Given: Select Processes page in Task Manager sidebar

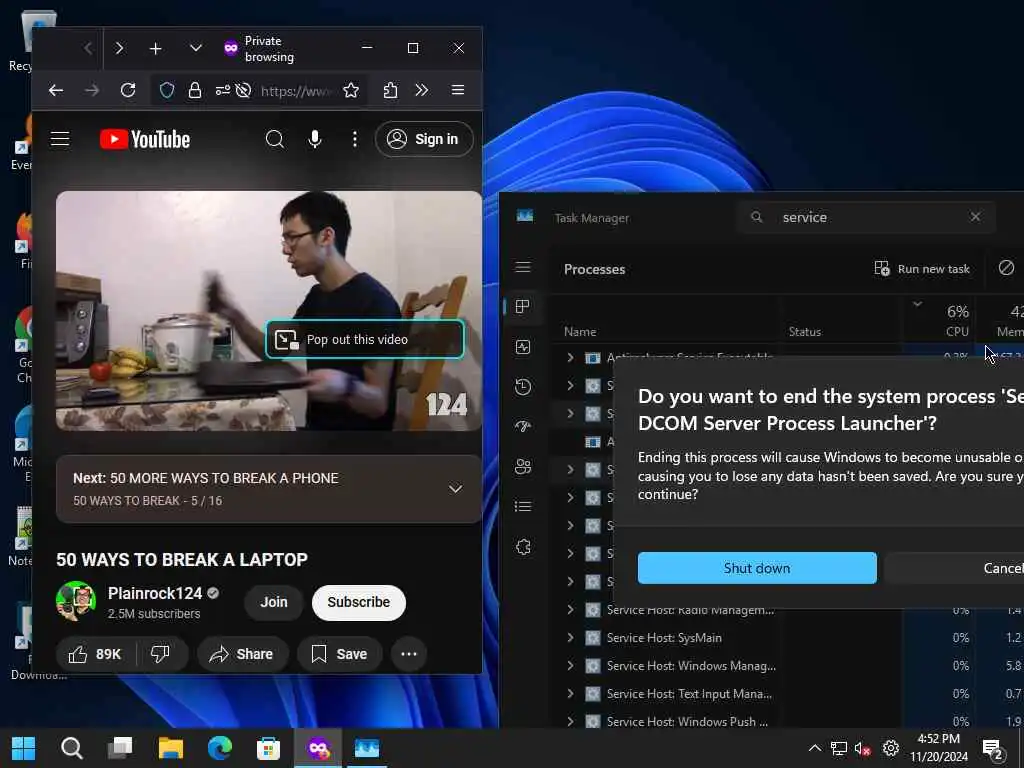Looking at the screenshot, I should click(522, 307).
